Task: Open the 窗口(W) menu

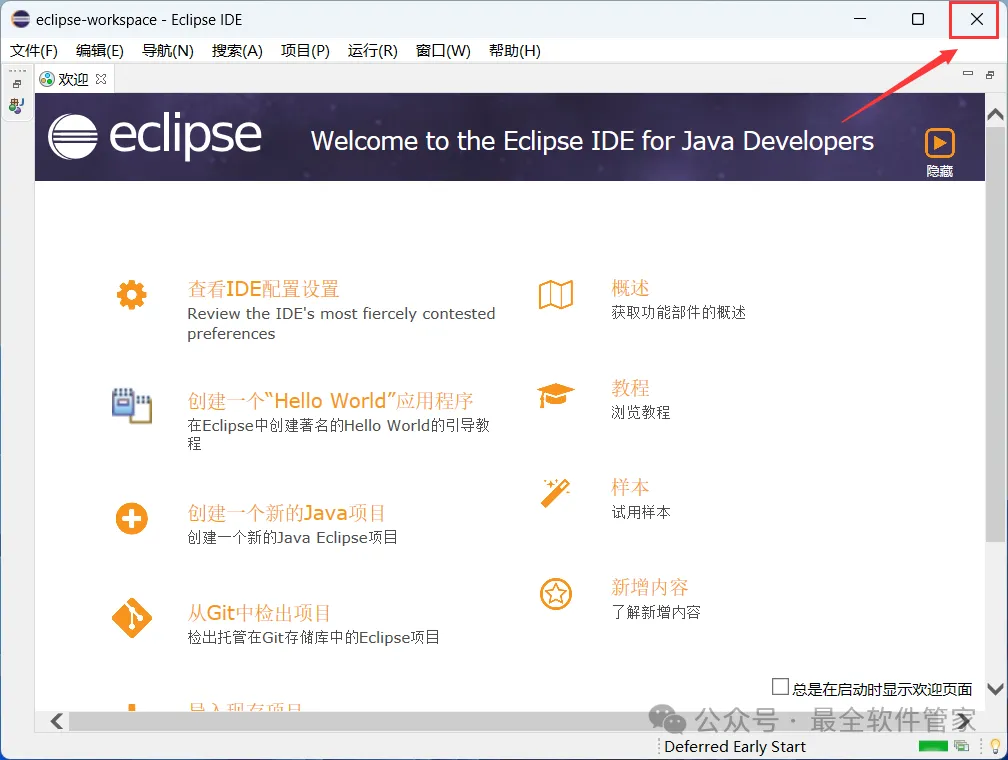Action: [x=443, y=50]
